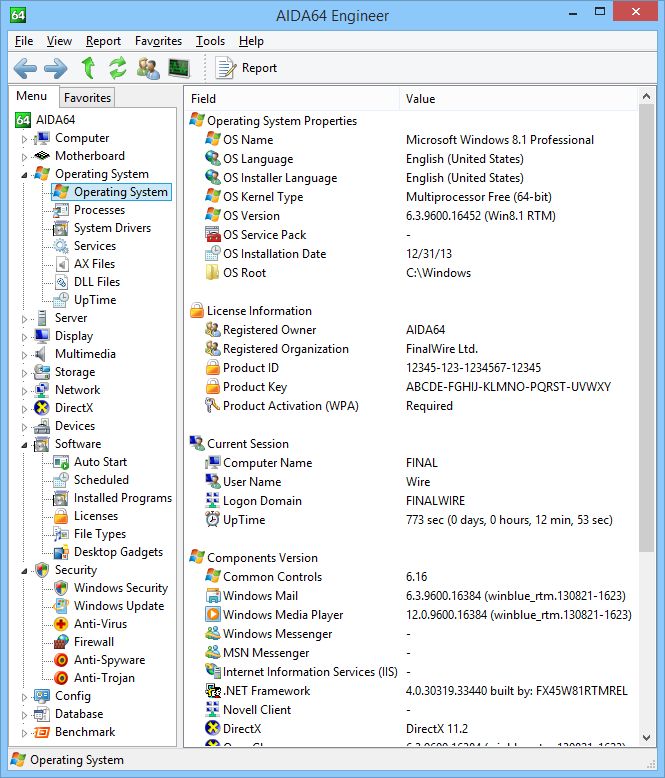Collapse the Operating System tree node
Image resolution: width=665 pixels, height=778 pixels.
[24, 175]
